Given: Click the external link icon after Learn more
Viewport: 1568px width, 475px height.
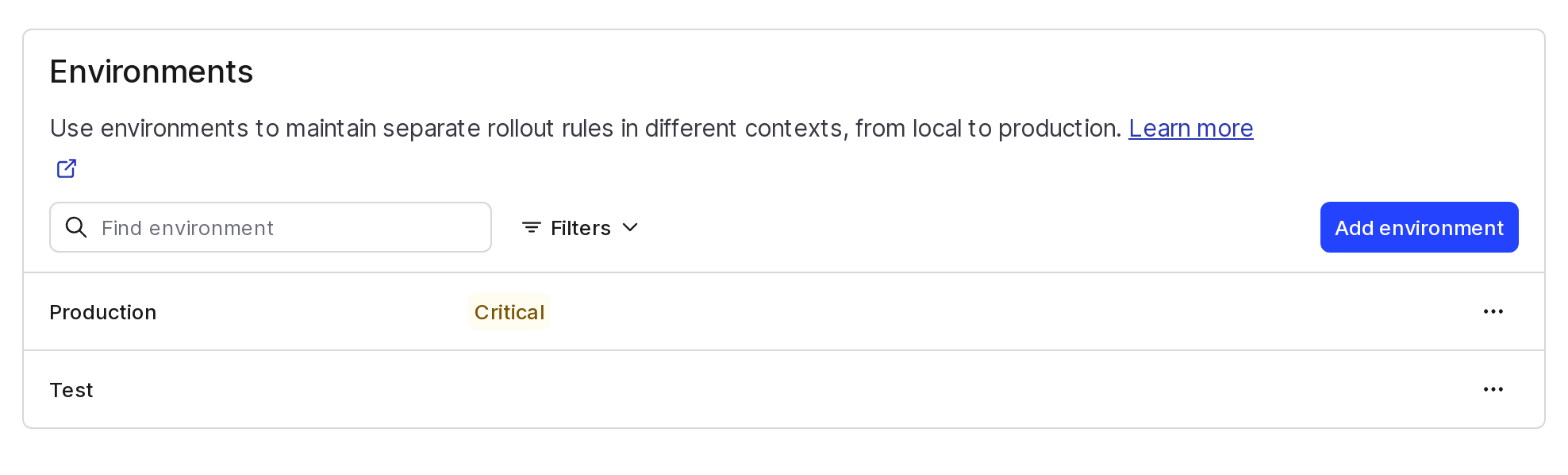Looking at the screenshot, I should pyautogui.click(x=67, y=168).
